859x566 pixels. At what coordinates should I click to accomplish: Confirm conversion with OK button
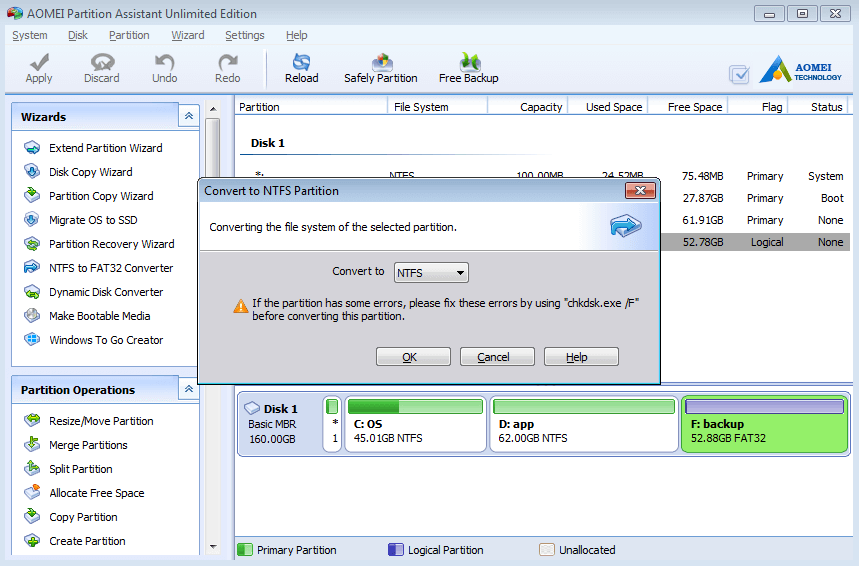[x=413, y=357]
